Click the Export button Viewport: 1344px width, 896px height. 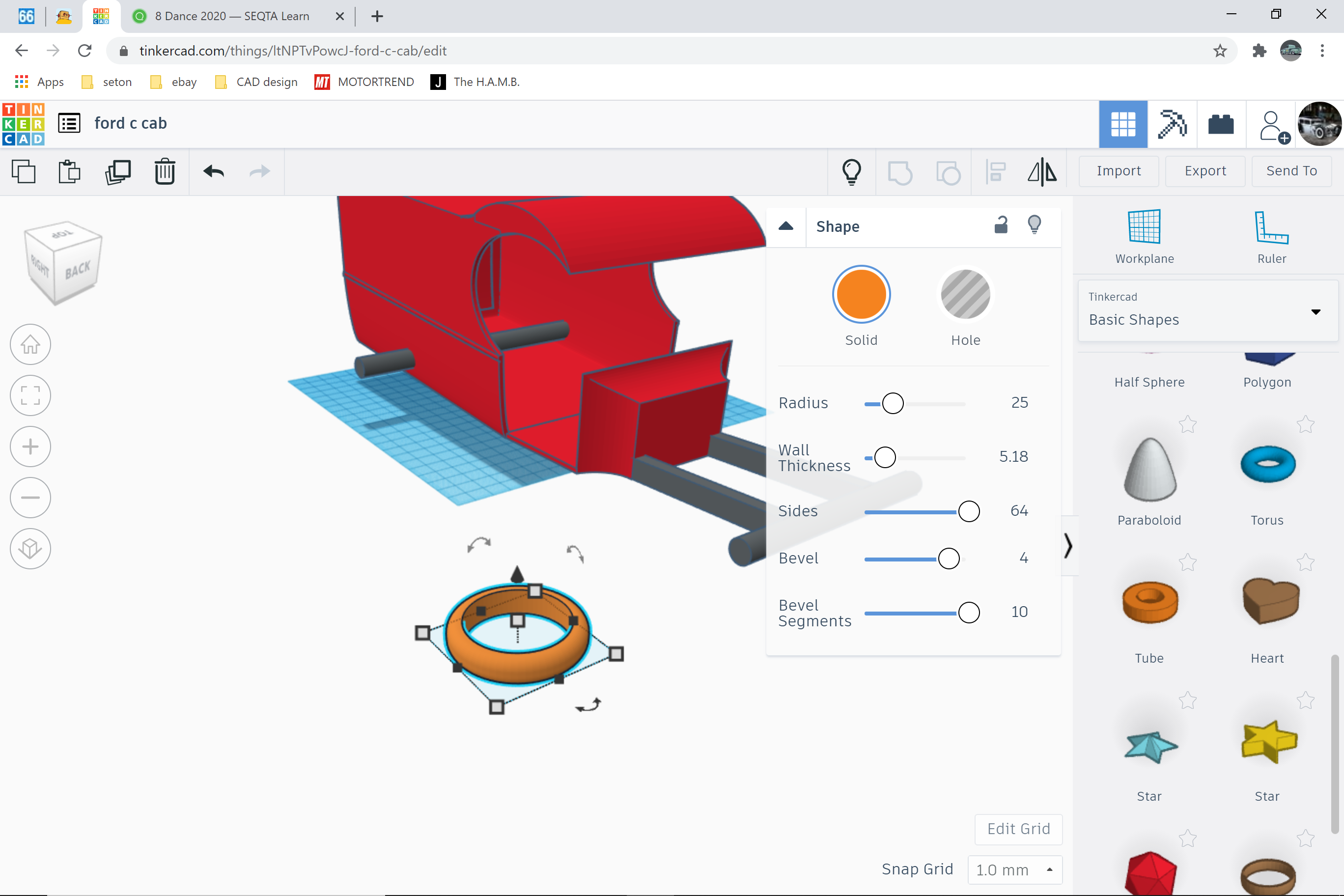point(1204,171)
